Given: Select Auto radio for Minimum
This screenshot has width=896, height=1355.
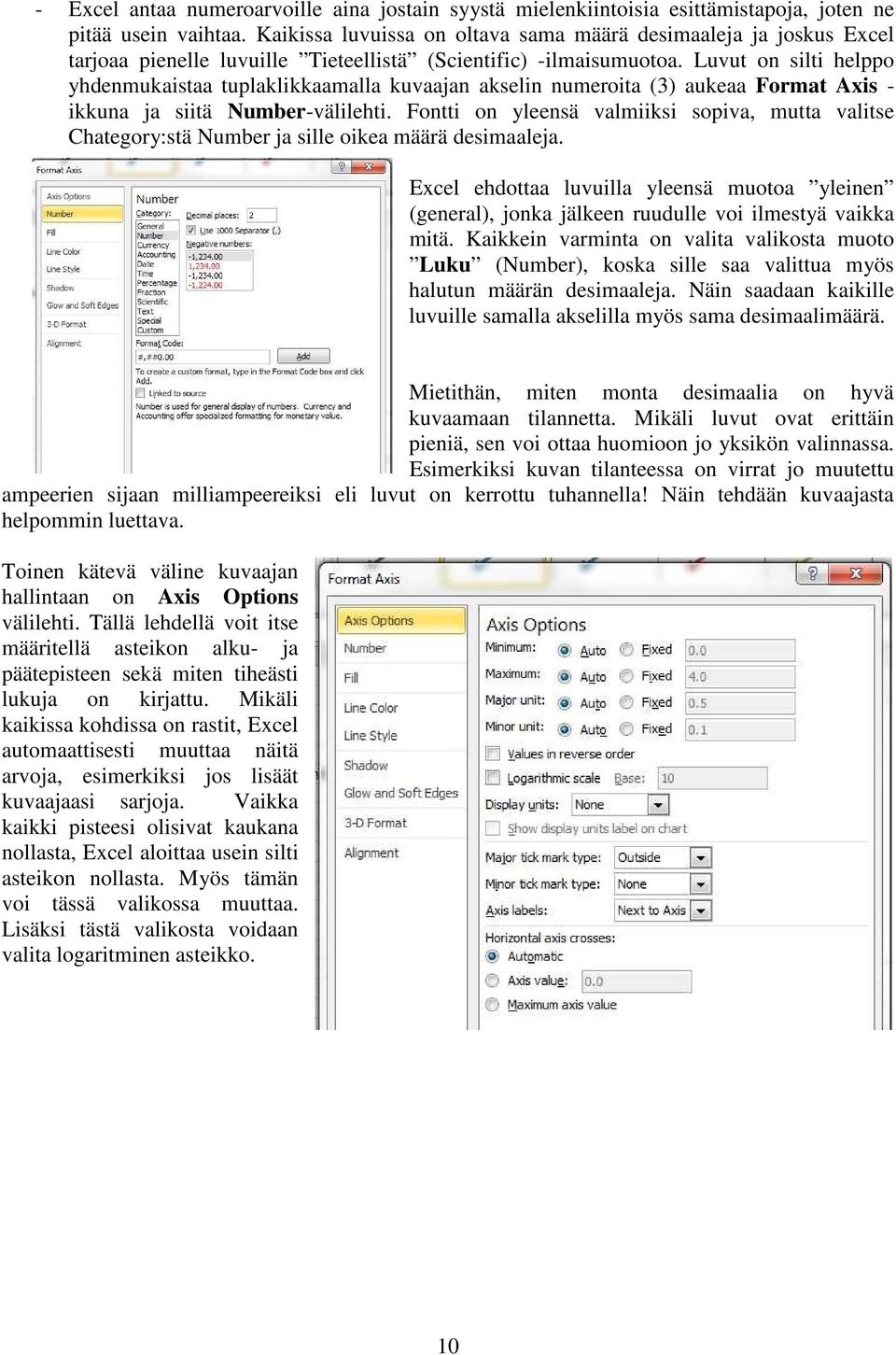Looking at the screenshot, I should point(565,650).
